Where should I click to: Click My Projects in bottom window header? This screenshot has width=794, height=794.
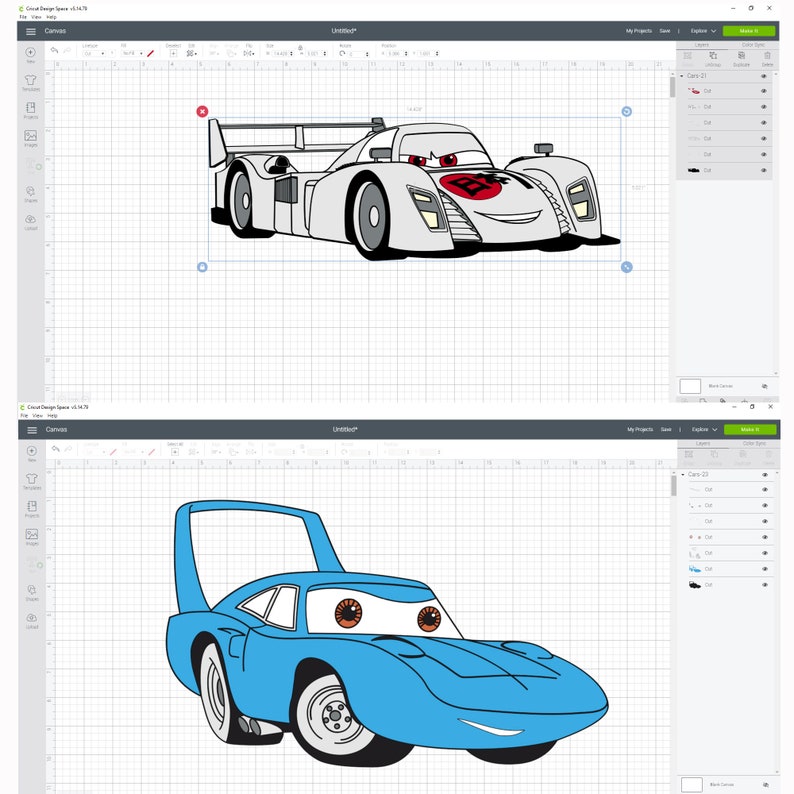[x=640, y=429]
